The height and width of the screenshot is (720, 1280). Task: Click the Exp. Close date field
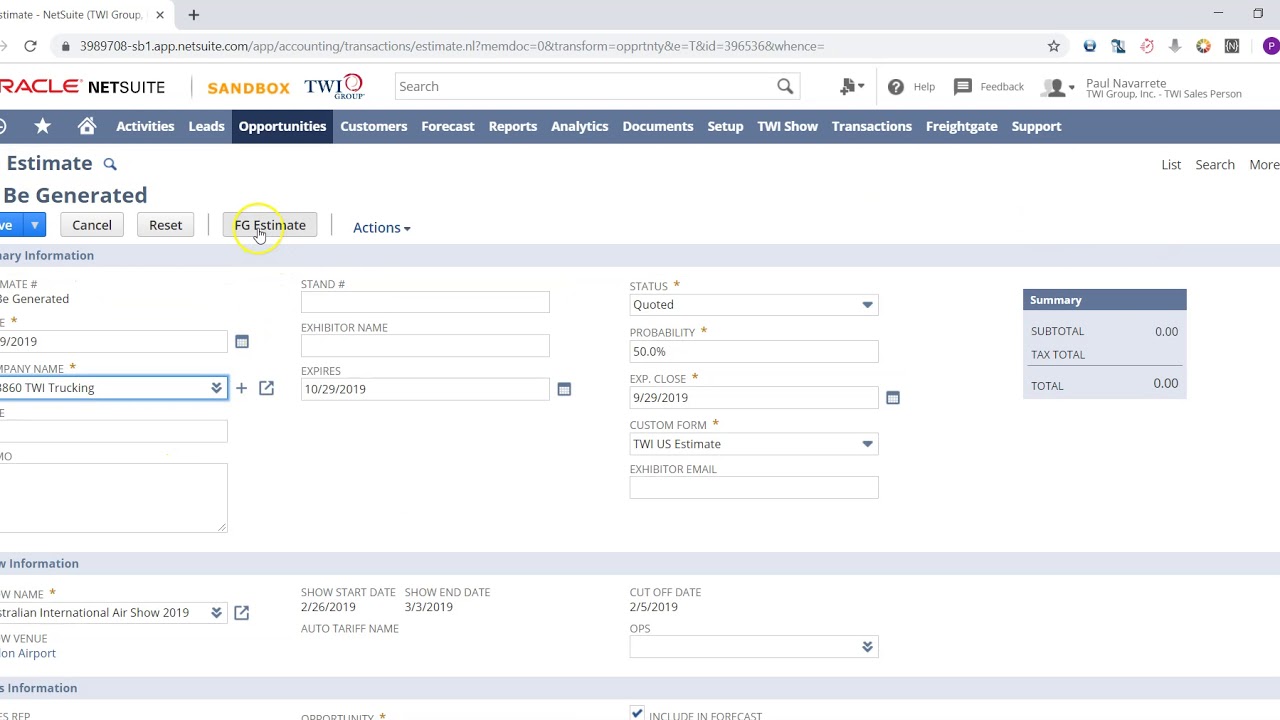[754, 398]
